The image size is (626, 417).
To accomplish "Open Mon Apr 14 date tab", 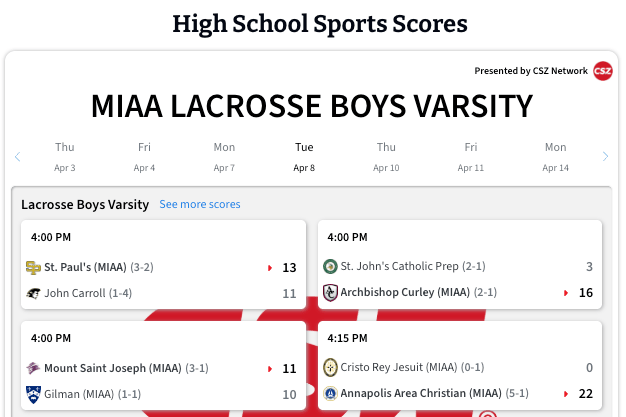I will click(555, 157).
